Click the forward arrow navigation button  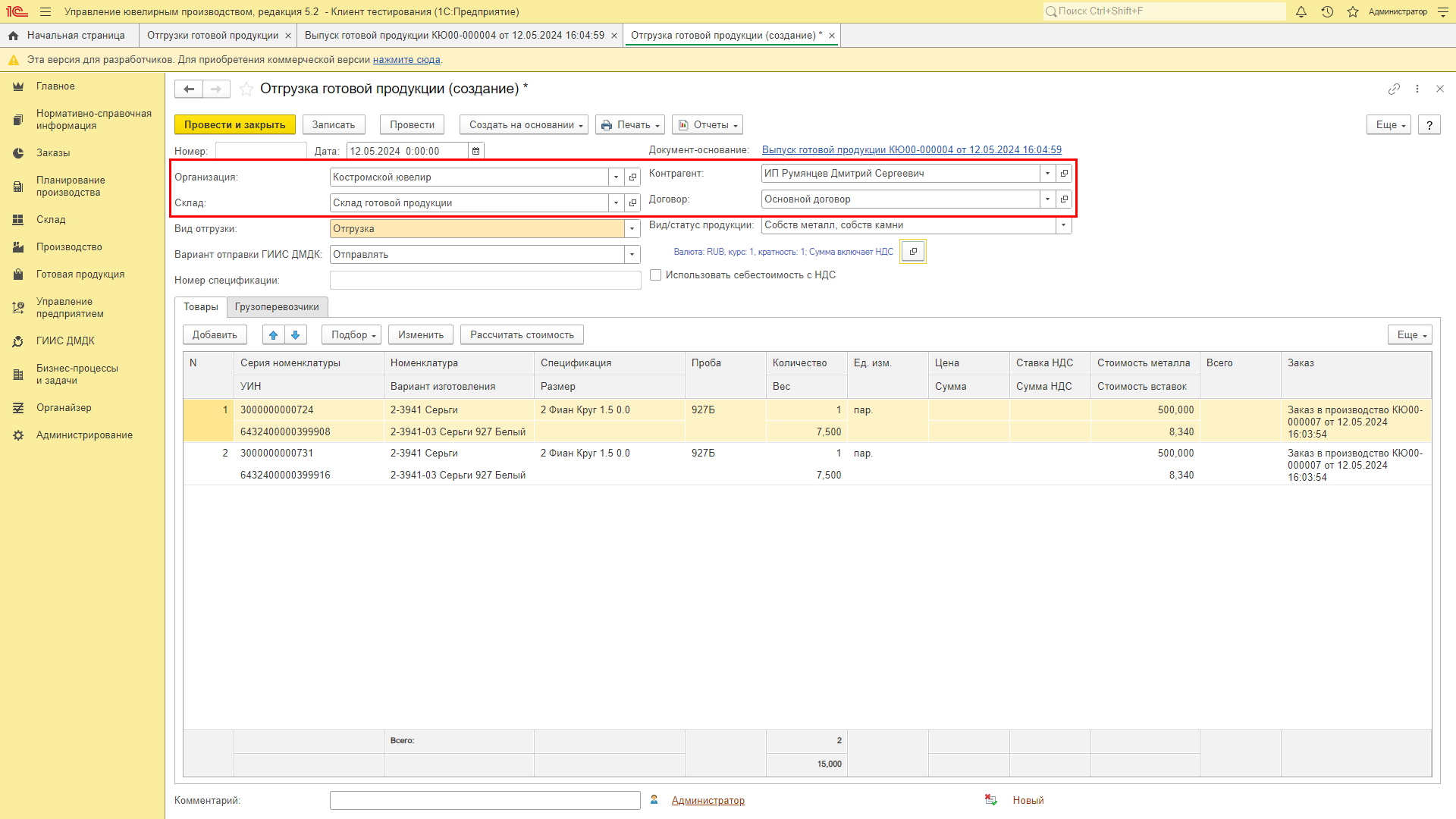coord(216,89)
